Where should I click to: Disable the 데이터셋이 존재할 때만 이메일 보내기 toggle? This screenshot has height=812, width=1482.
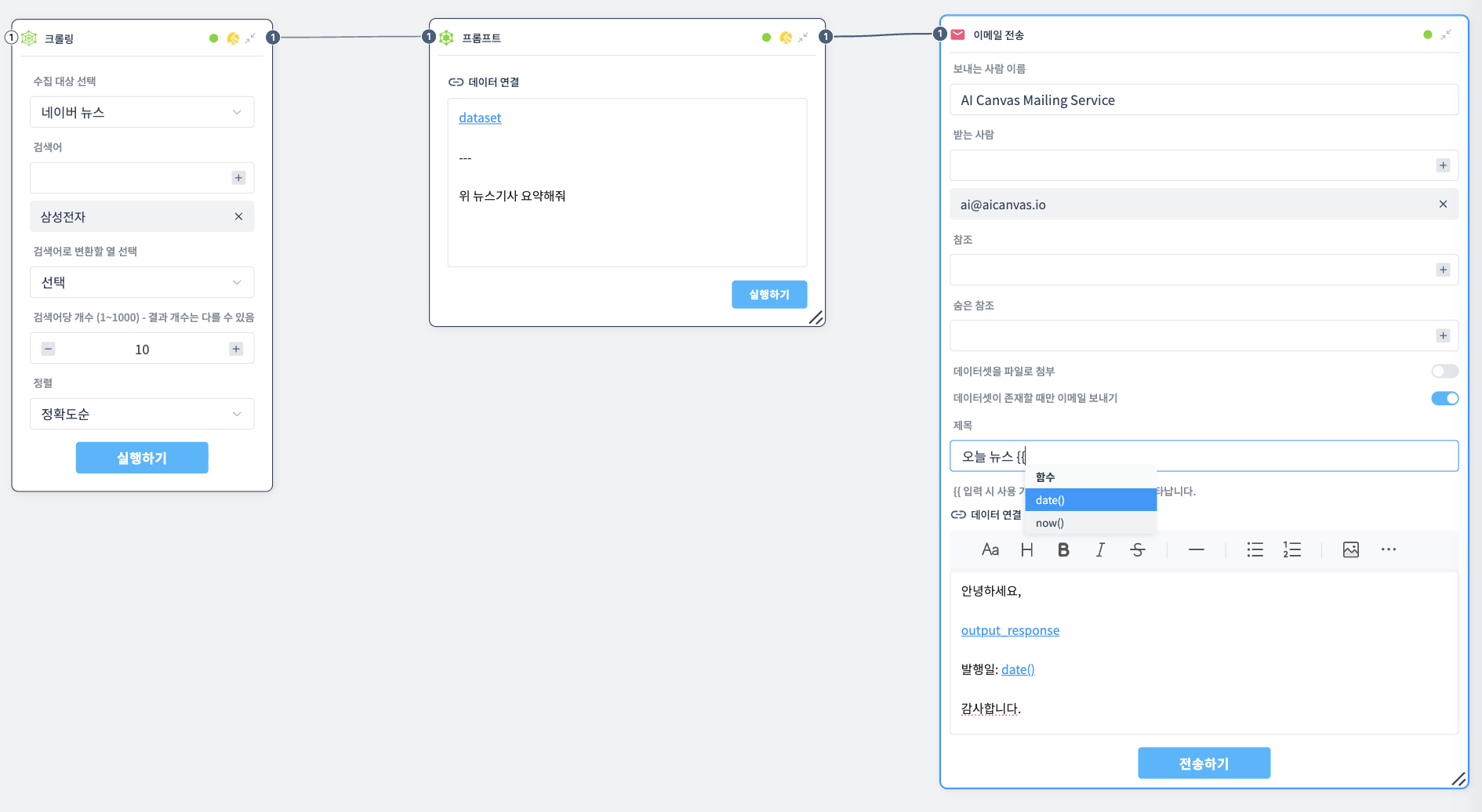pos(1444,398)
